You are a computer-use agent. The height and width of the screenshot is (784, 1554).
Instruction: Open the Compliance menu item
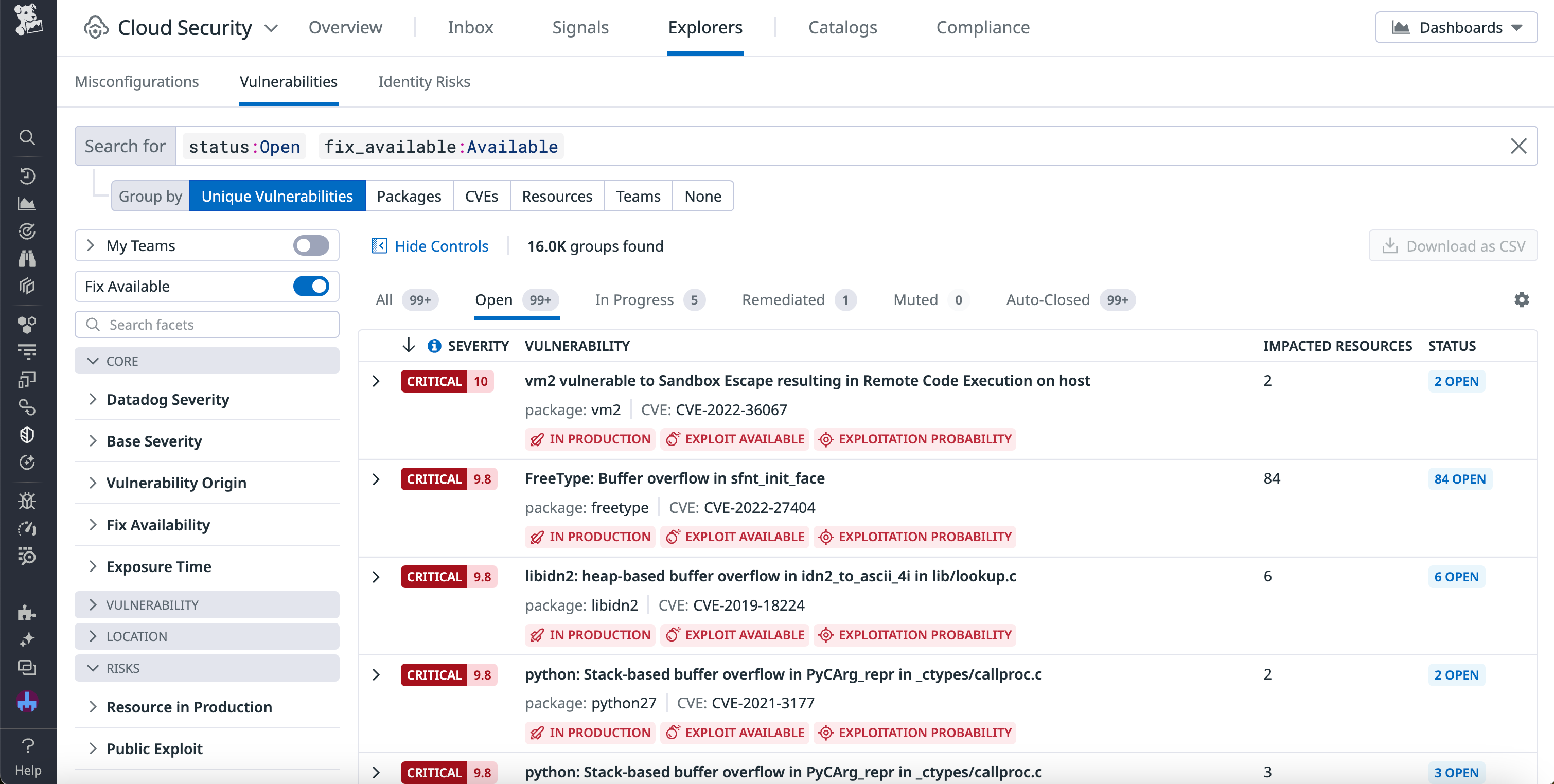tap(982, 27)
